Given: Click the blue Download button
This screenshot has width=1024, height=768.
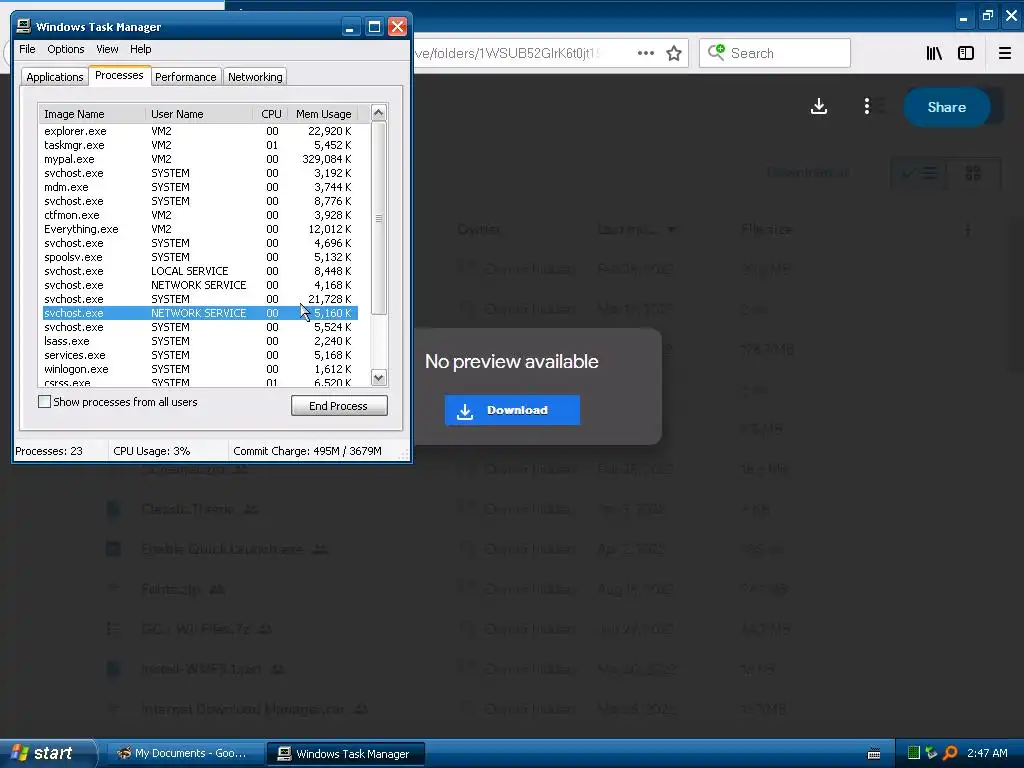Looking at the screenshot, I should [512, 410].
